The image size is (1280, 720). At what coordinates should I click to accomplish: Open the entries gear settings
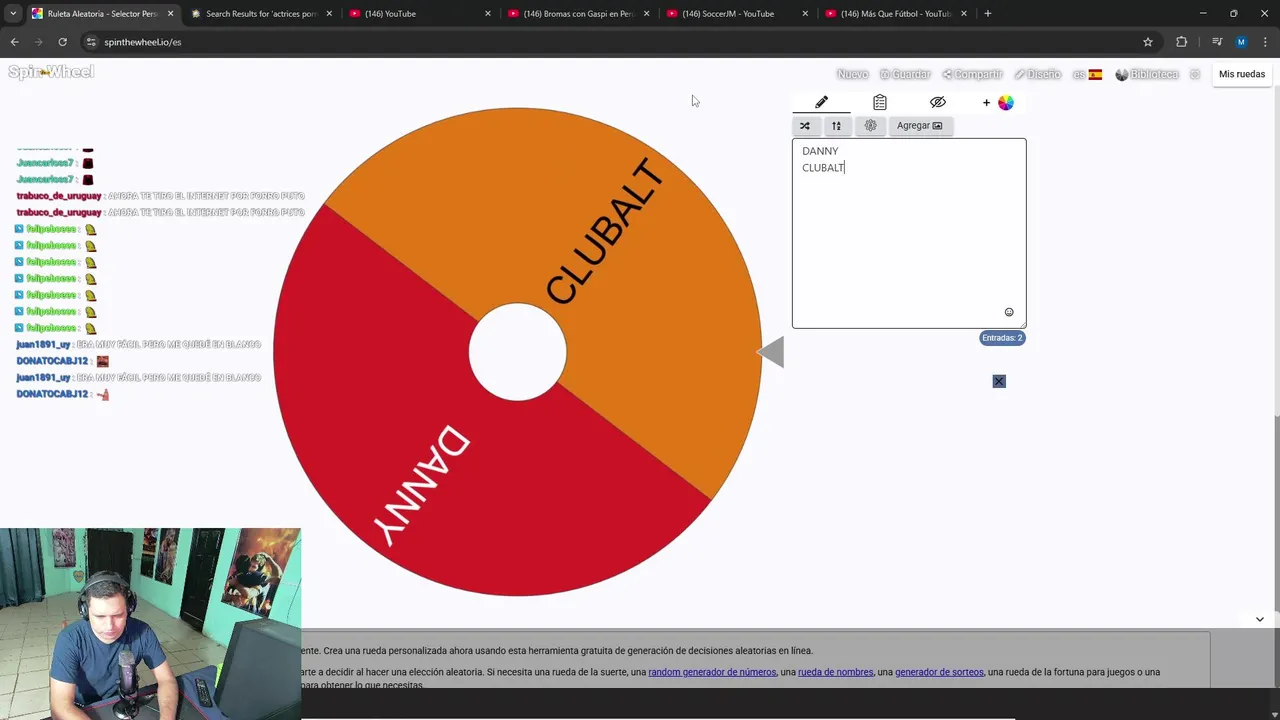tap(870, 126)
